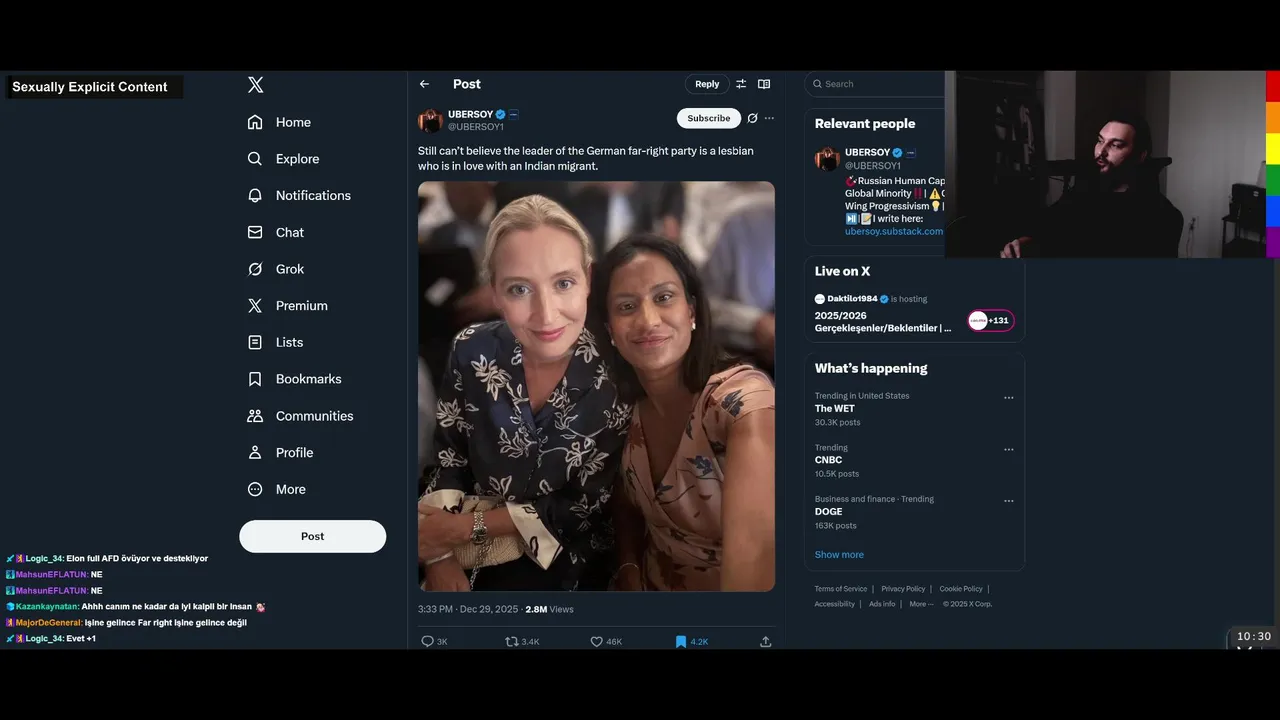Open the CNBC trending topic
1280x720 pixels.
[828, 460]
